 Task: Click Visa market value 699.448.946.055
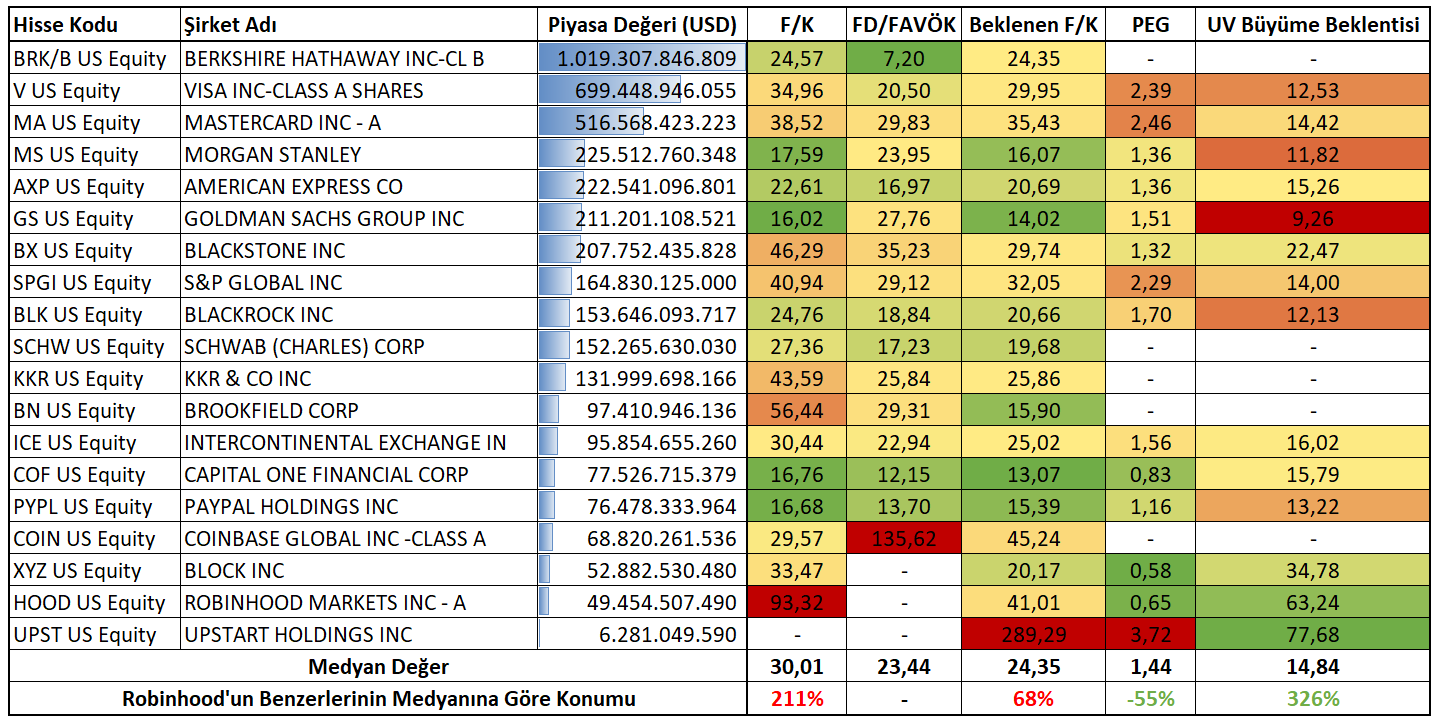click(642, 90)
